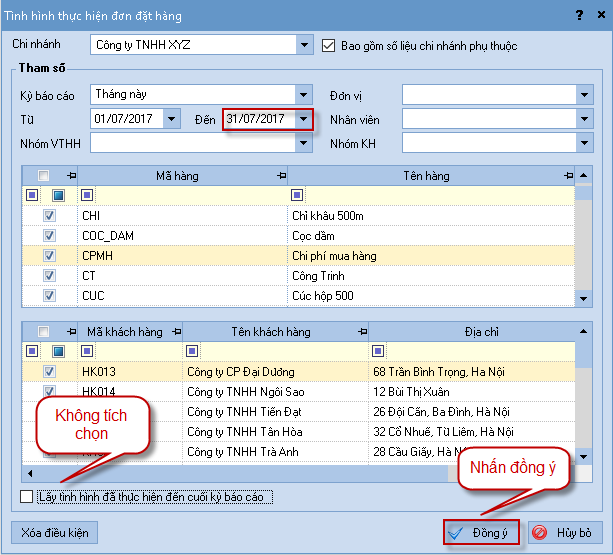Screen dimensions: 613x555
Task: Click pin icon in Địa chỉ column header
Action: (568, 332)
